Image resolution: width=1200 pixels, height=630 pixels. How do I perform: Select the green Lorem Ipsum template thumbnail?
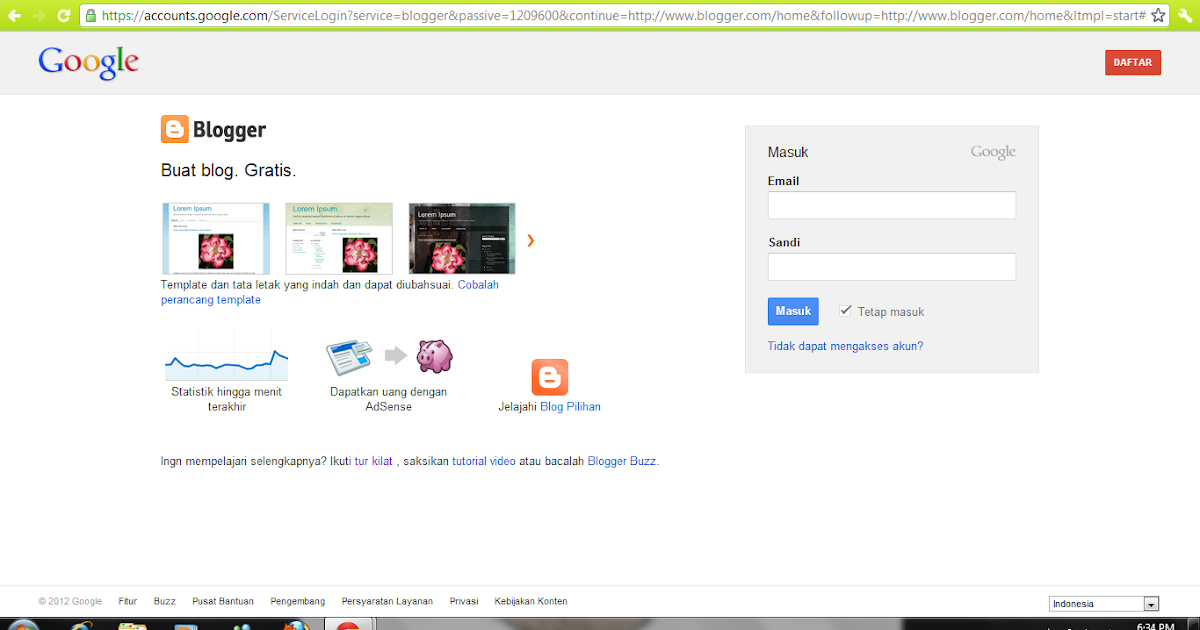pos(340,238)
